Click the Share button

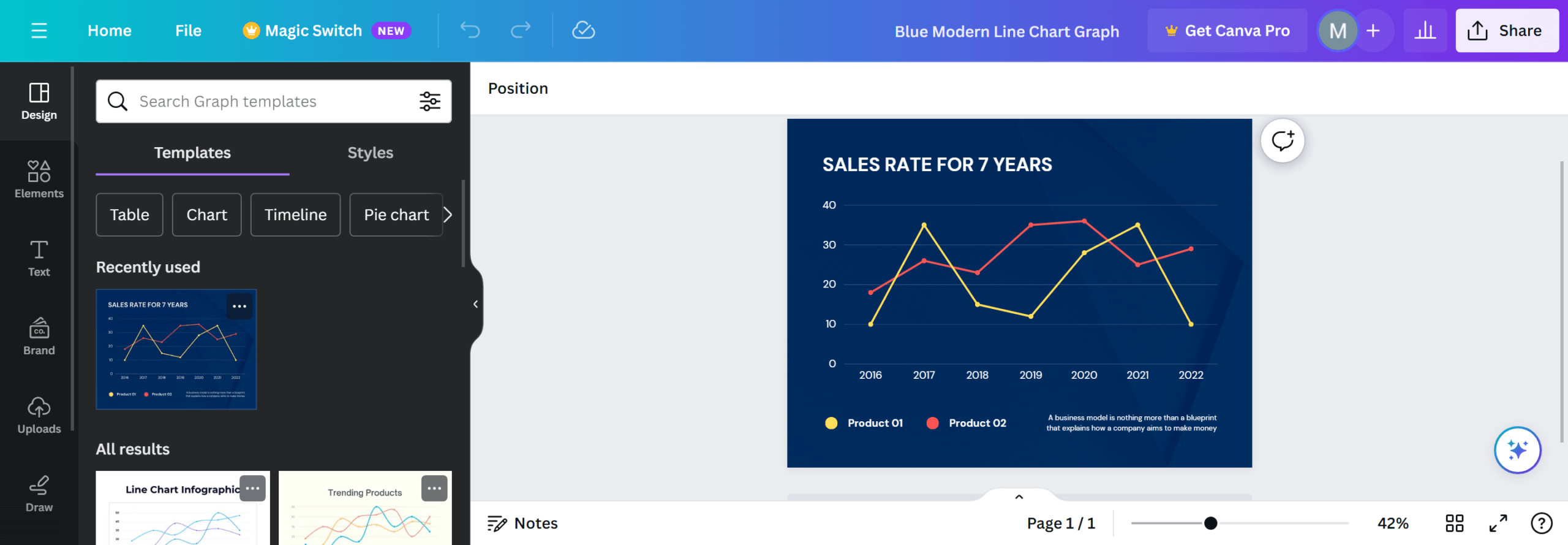tap(1506, 31)
